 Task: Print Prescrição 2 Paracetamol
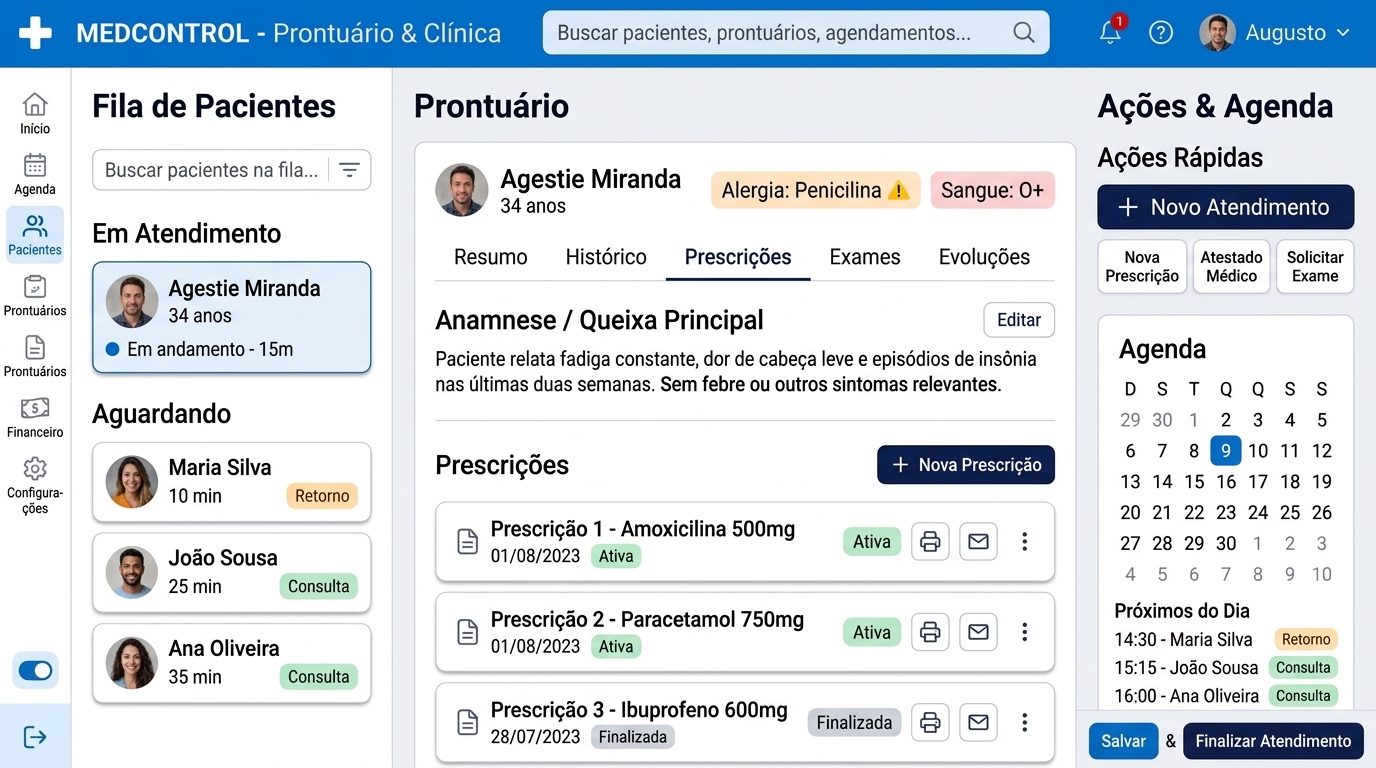coord(930,632)
